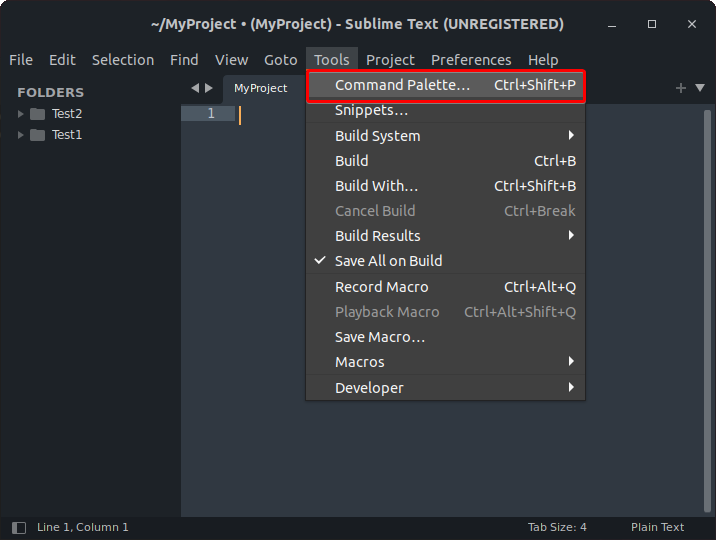Open the Edit menu
The image size is (716, 540).
point(63,60)
